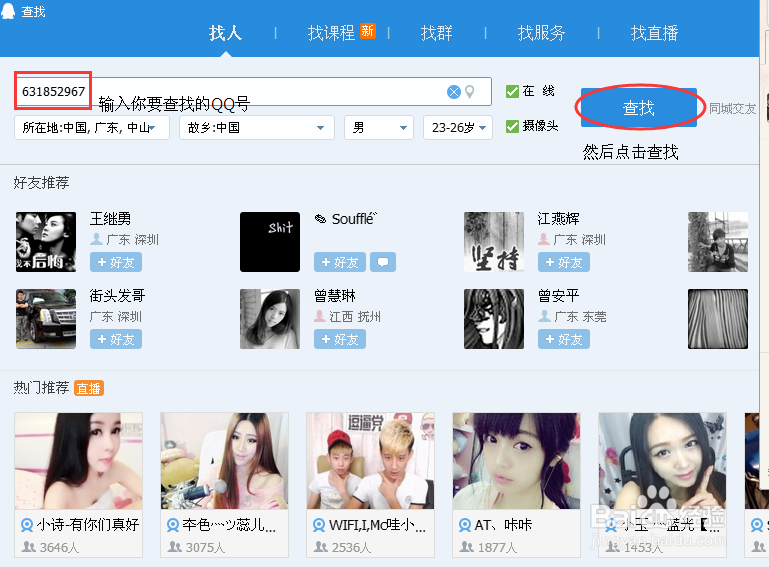Click gender icon beside 曾安平's 广东 东莞
This screenshot has height=567, width=769.
coord(544,316)
